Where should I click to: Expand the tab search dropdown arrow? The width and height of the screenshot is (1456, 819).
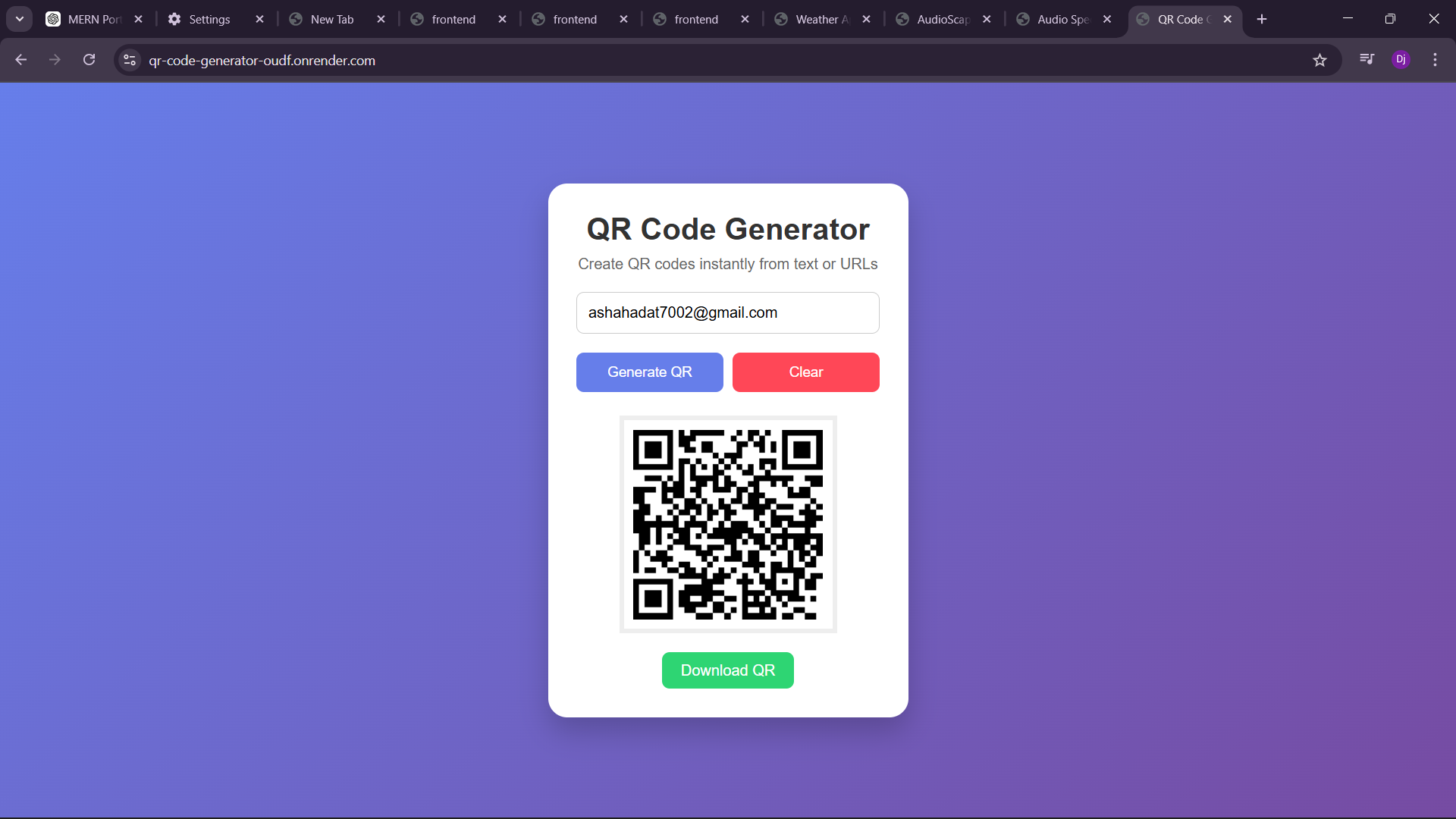click(19, 19)
